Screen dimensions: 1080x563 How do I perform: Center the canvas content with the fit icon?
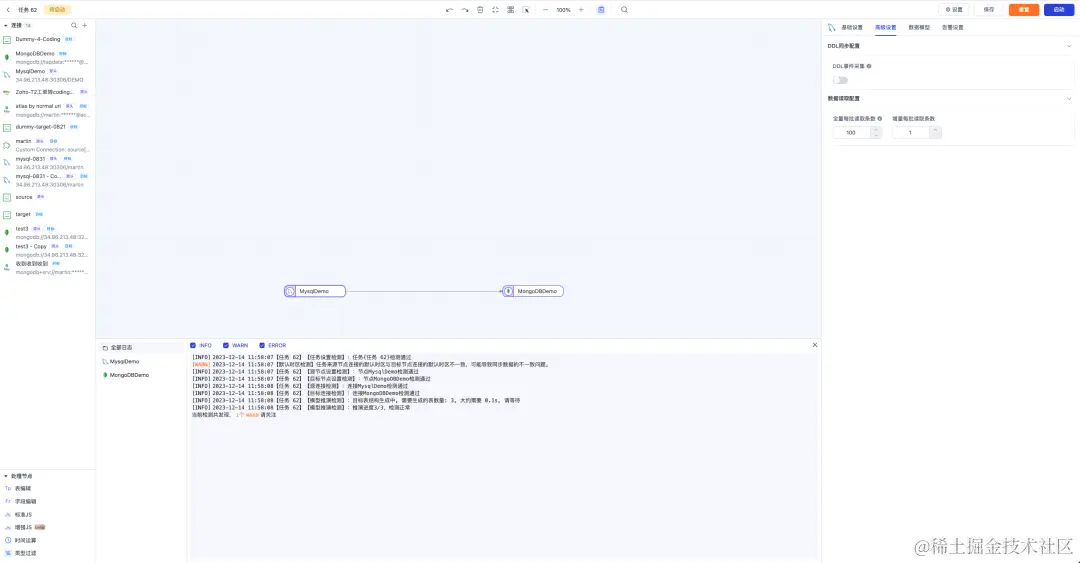pyautogui.click(x=495, y=10)
